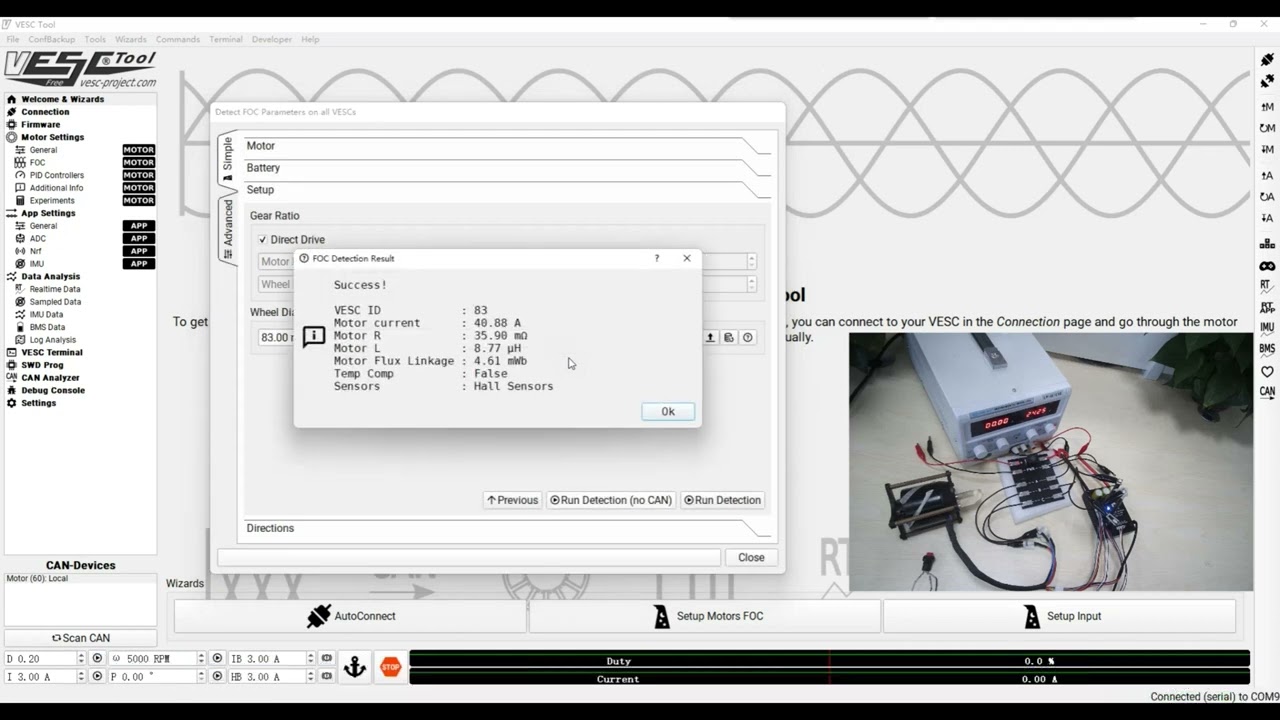Hit the red STOP icon
This screenshot has height=720, width=1280.
point(391,667)
